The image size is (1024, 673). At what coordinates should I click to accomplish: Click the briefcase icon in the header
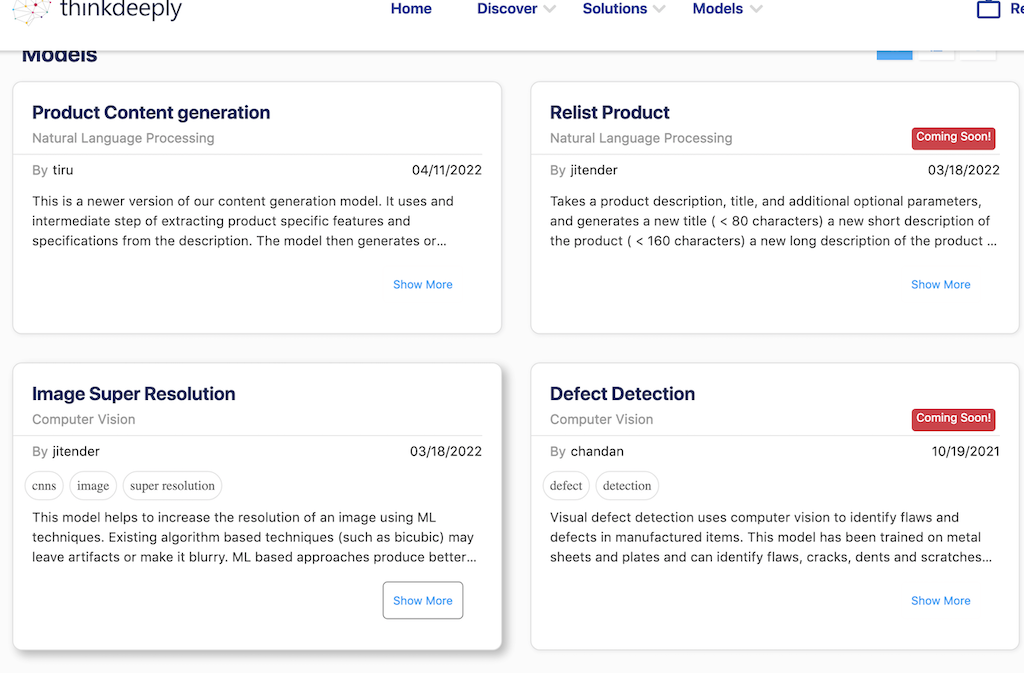[x=988, y=10]
